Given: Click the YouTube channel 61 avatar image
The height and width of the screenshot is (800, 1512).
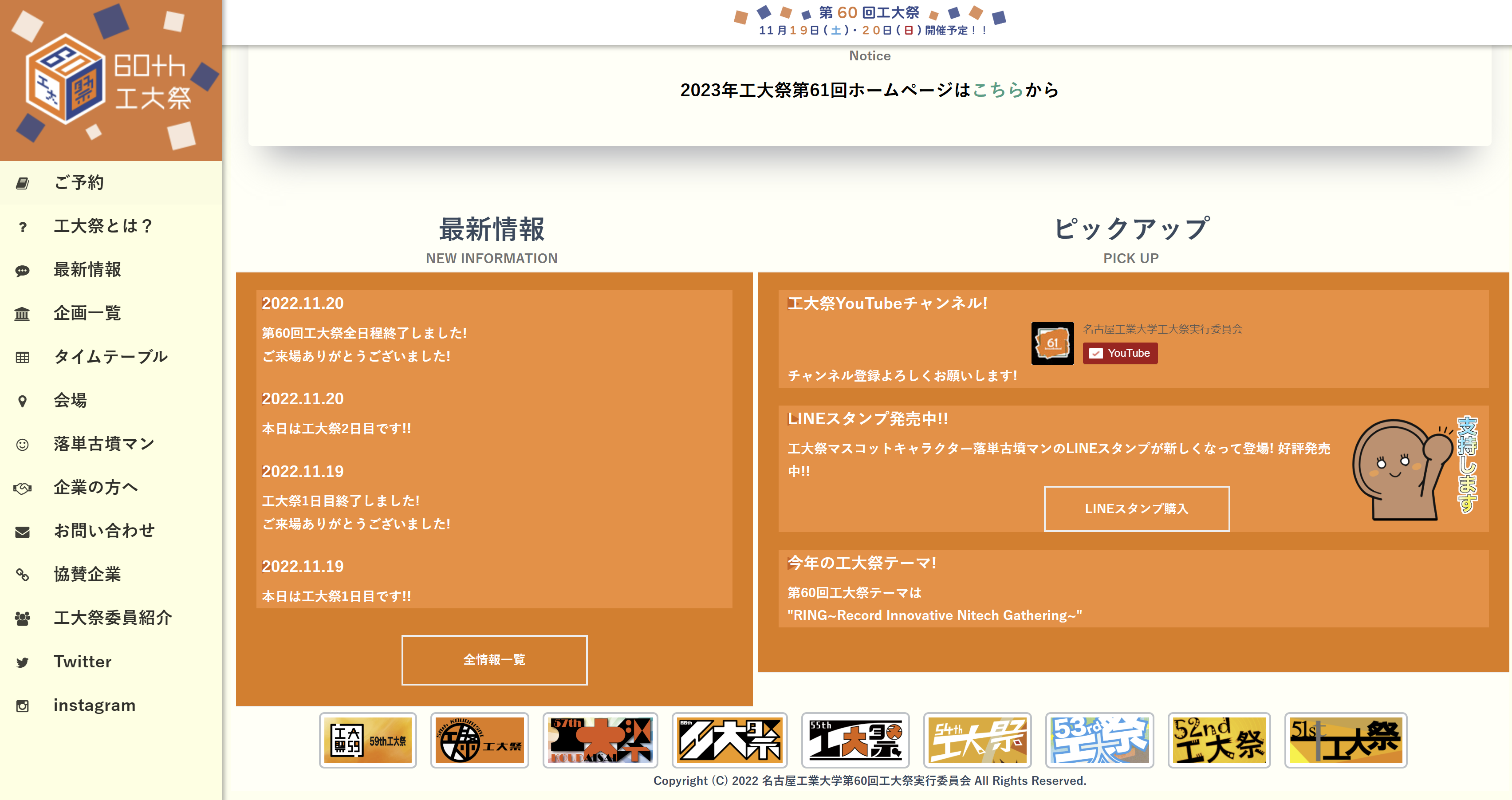Looking at the screenshot, I should (x=1052, y=343).
